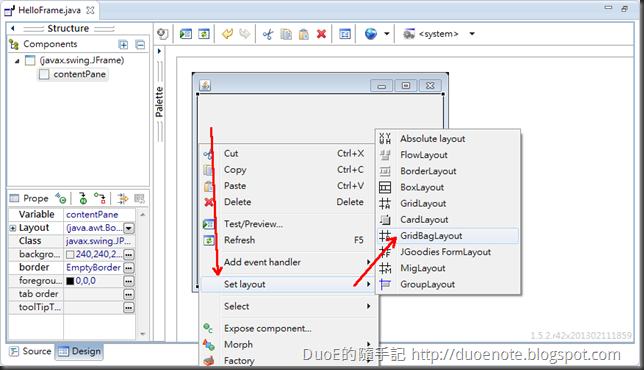
Task: Open the Layout property dropdown
Action: tap(129, 228)
